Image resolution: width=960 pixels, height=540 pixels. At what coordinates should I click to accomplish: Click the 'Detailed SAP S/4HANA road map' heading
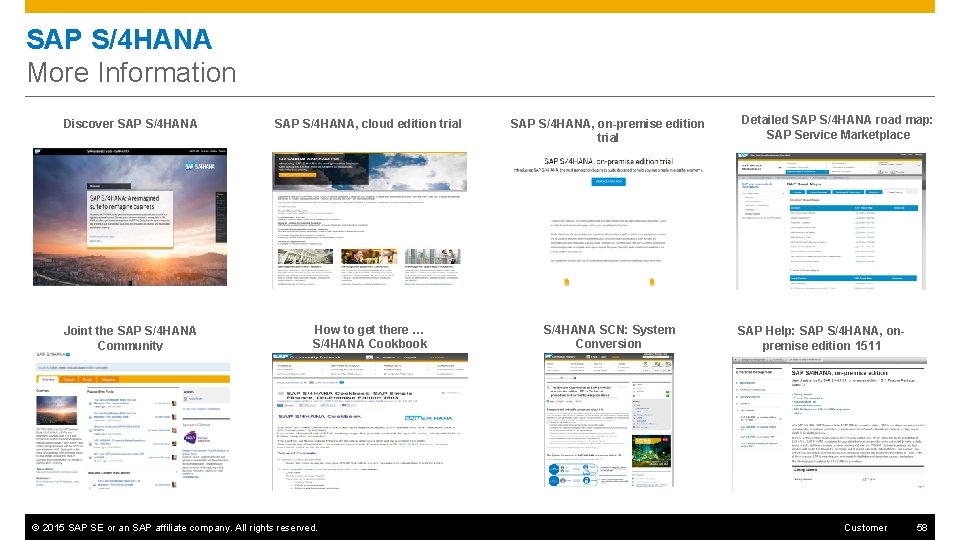click(837, 127)
